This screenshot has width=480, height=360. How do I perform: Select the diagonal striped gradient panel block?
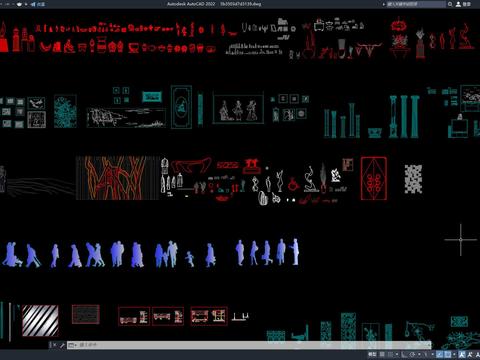point(40,320)
